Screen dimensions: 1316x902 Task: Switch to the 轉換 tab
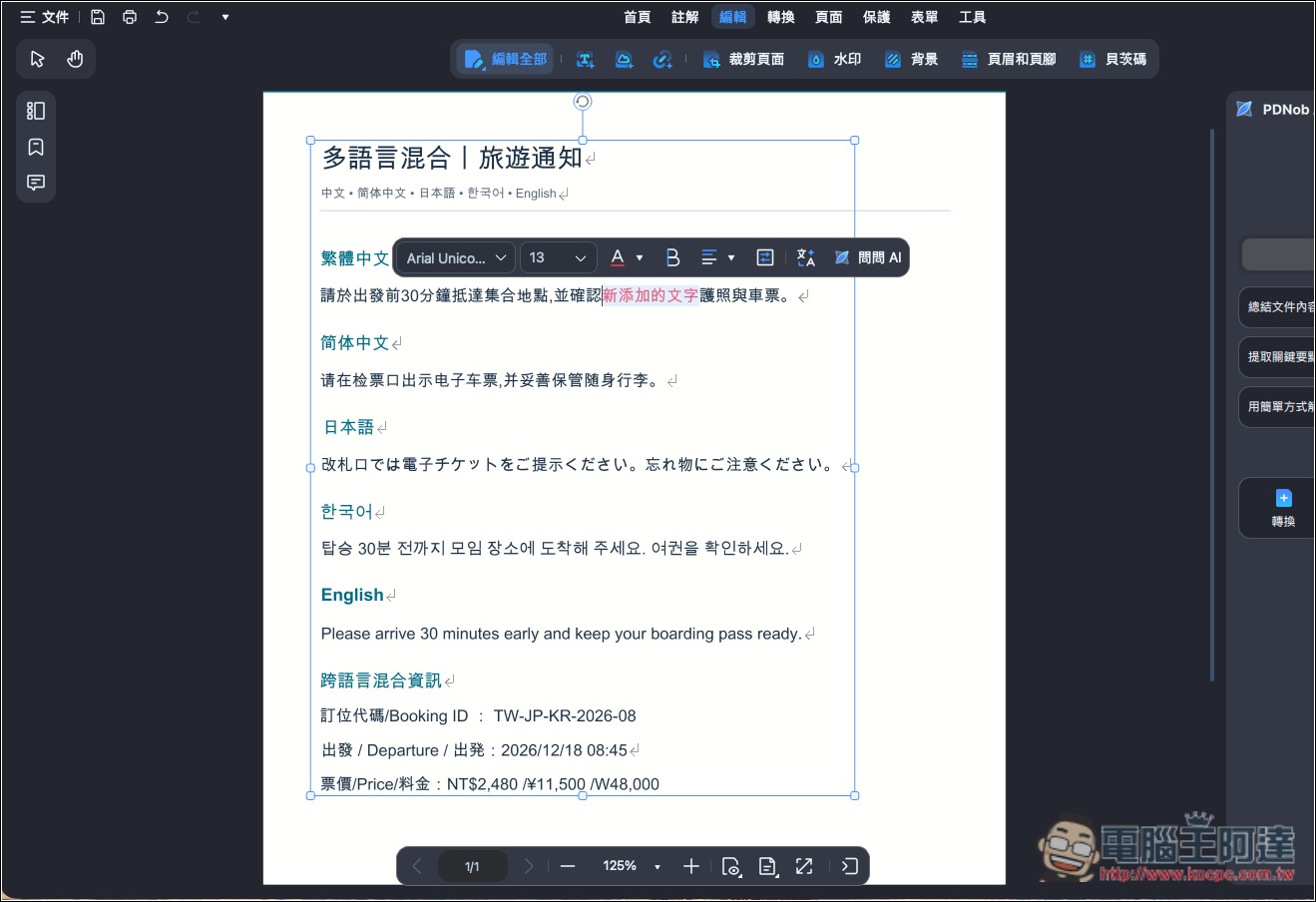point(780,17)
